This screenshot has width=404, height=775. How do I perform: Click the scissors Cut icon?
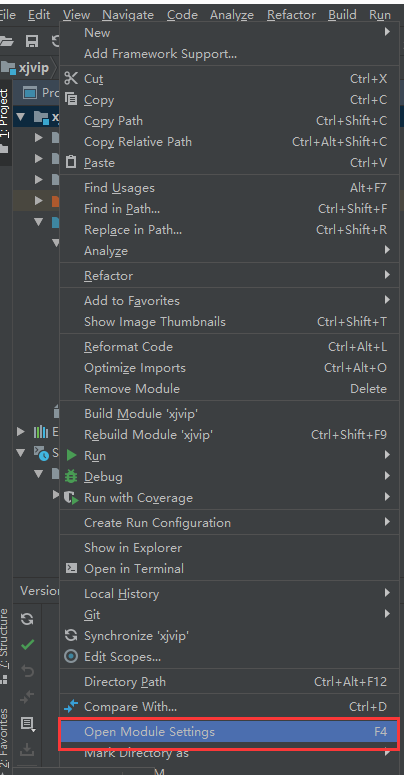[71, 79]
